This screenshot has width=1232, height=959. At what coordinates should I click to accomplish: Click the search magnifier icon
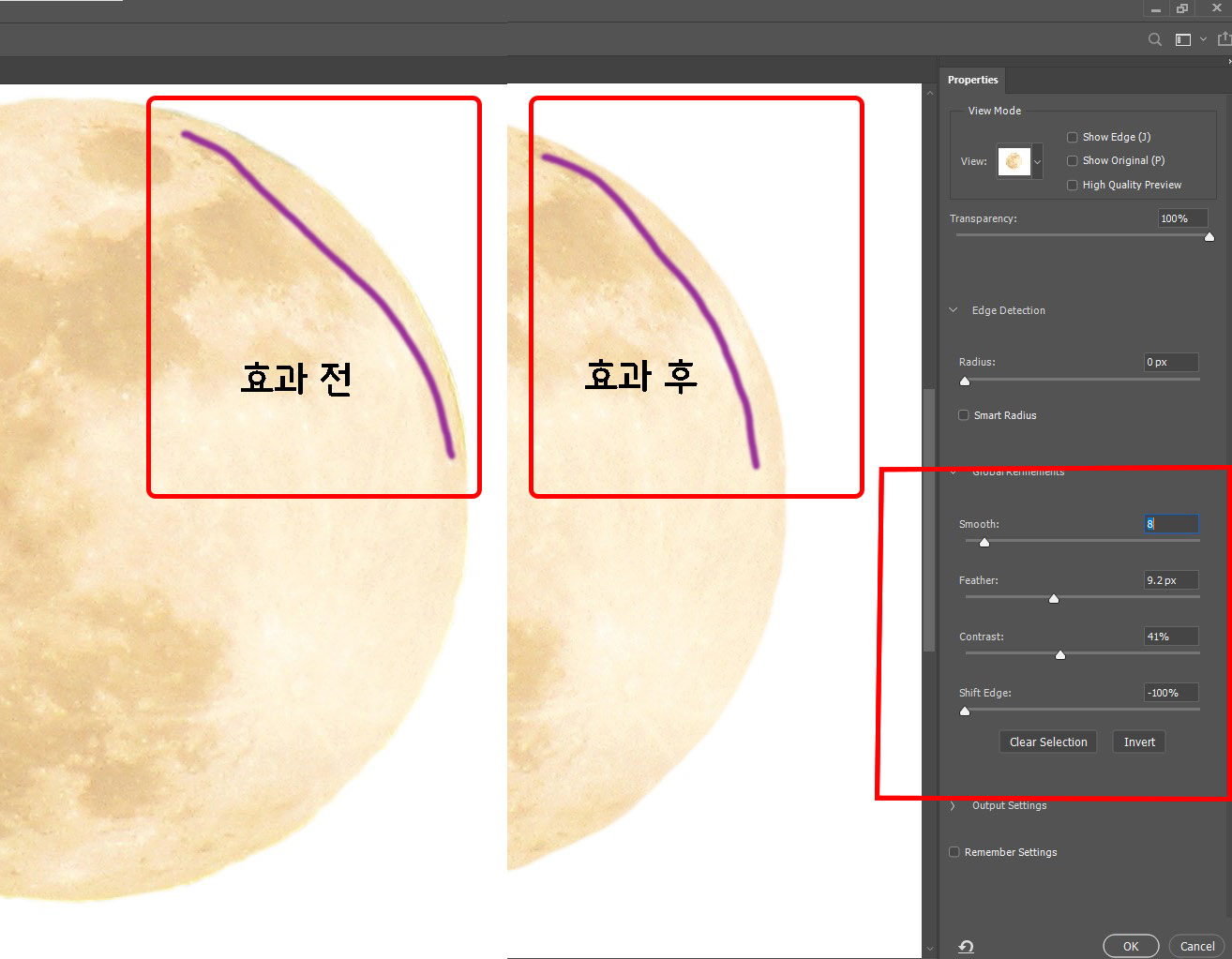1155,39
